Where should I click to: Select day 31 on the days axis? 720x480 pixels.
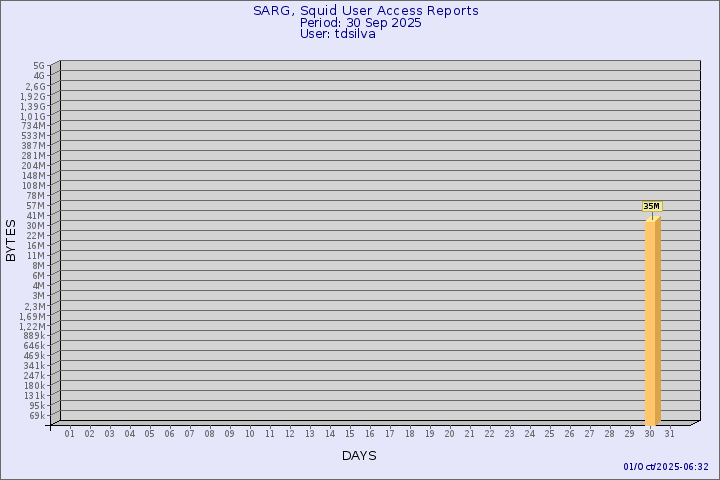click(670, 433)
